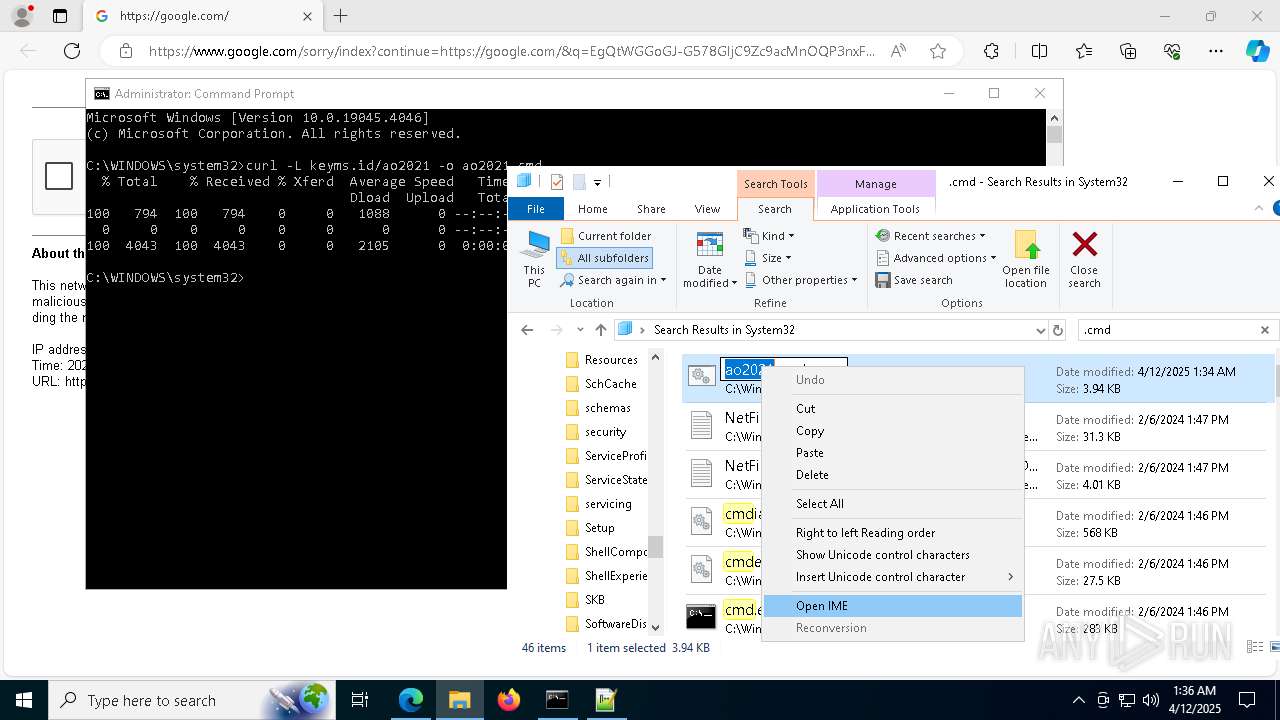Collapse the Explorer ribbon chevron
The height and width of the screenshot is (720, 1280).
click(x=1259, y=208)
